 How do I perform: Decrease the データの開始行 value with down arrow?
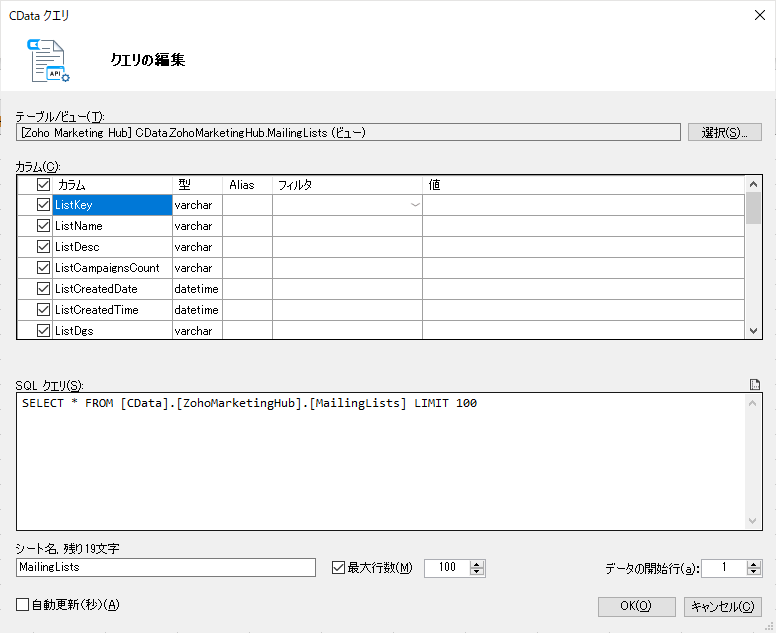pyautogui.click(x=754, y=572)
